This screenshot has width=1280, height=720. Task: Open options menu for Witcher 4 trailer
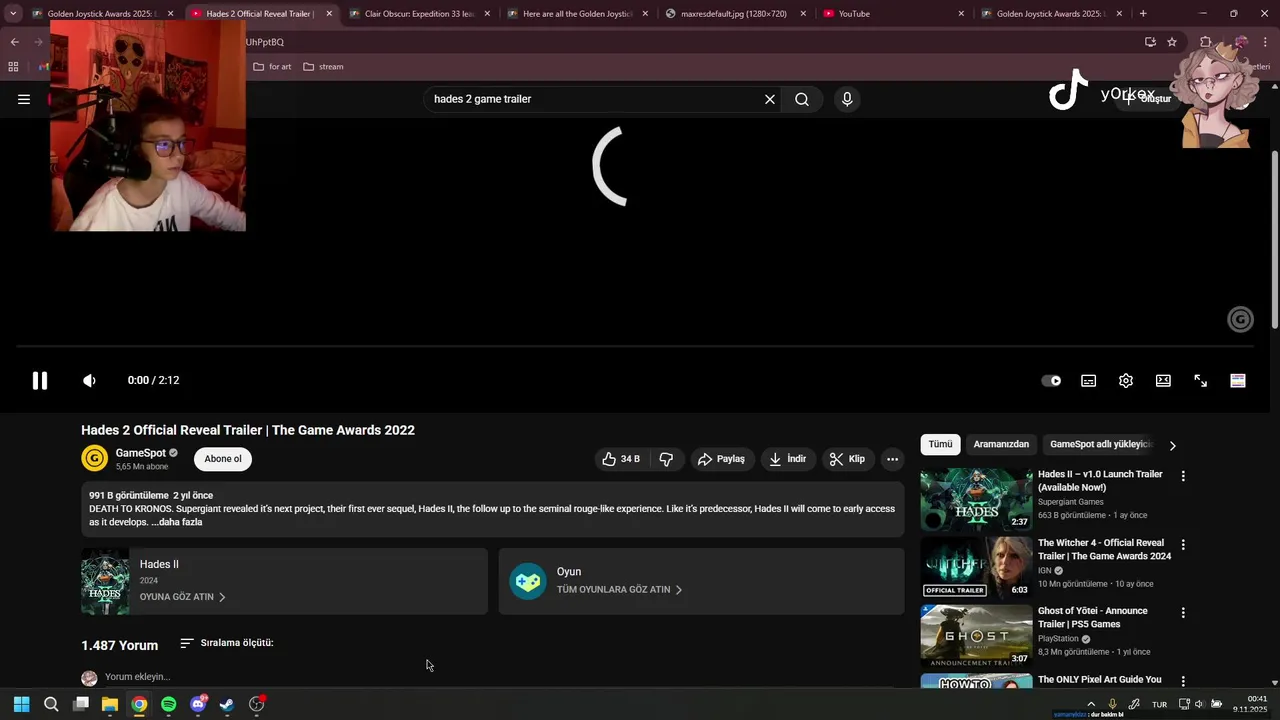[1183, 545]
